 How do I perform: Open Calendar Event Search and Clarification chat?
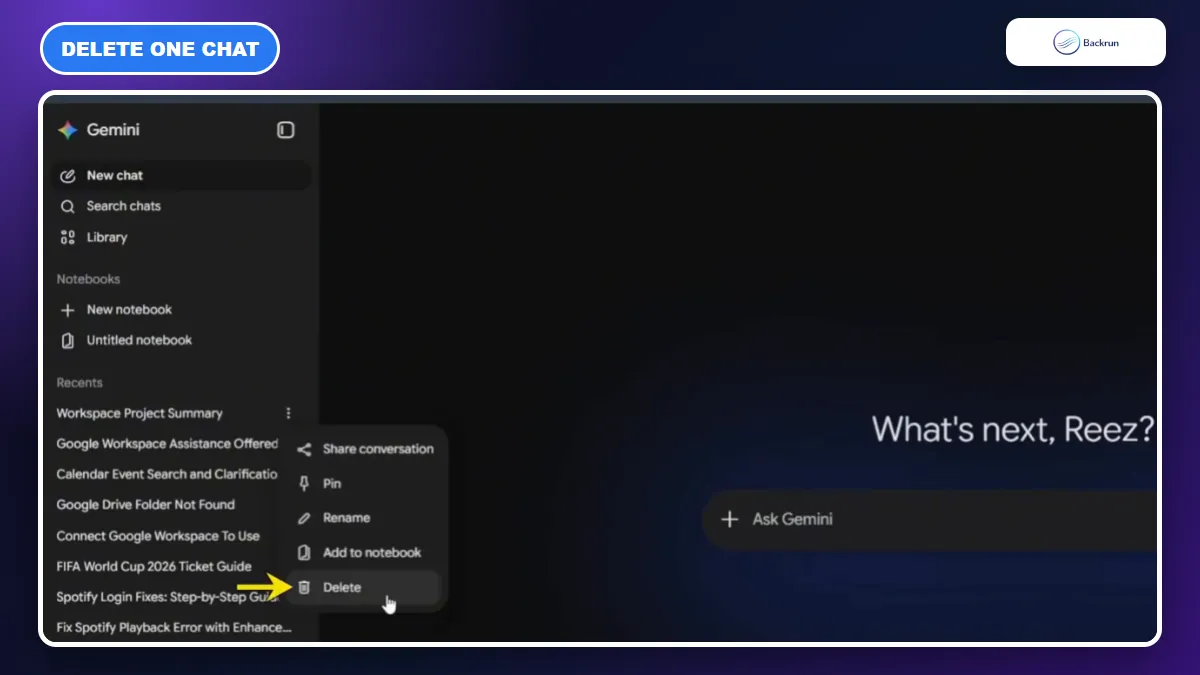[167, 474]
